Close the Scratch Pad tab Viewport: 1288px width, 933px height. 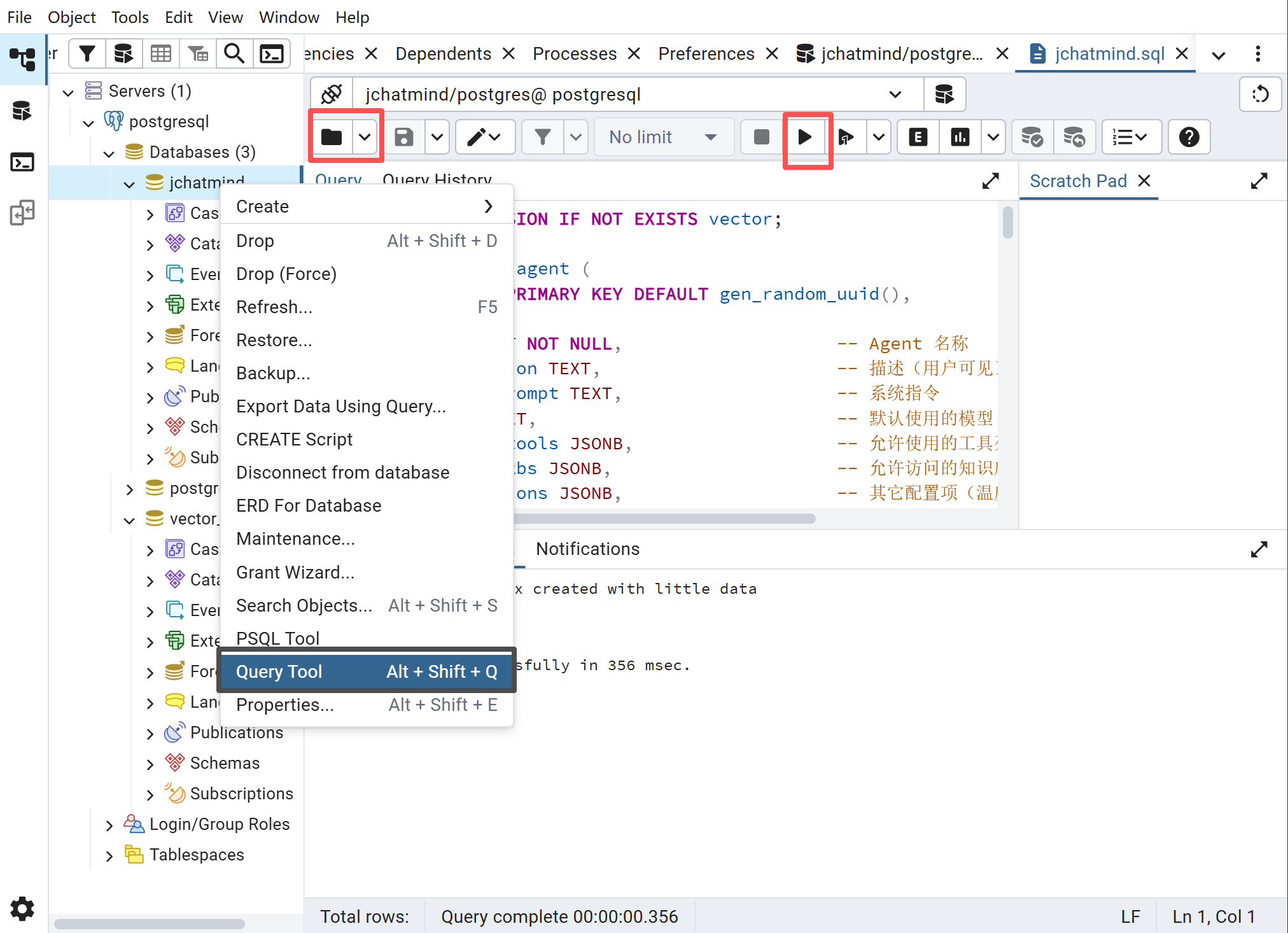coord(1144,181)
